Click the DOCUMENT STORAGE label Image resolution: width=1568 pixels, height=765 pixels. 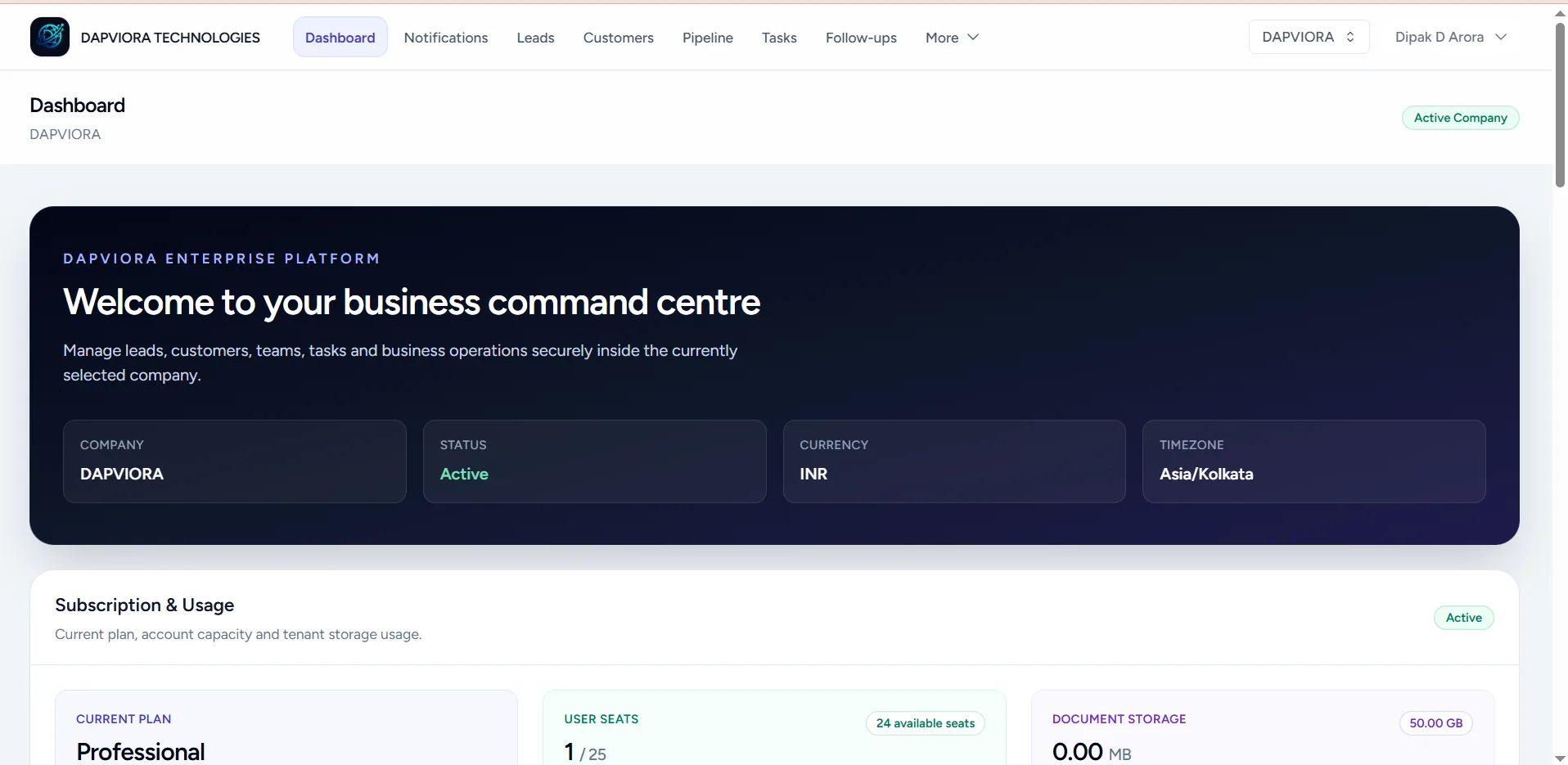(1119, 719)
